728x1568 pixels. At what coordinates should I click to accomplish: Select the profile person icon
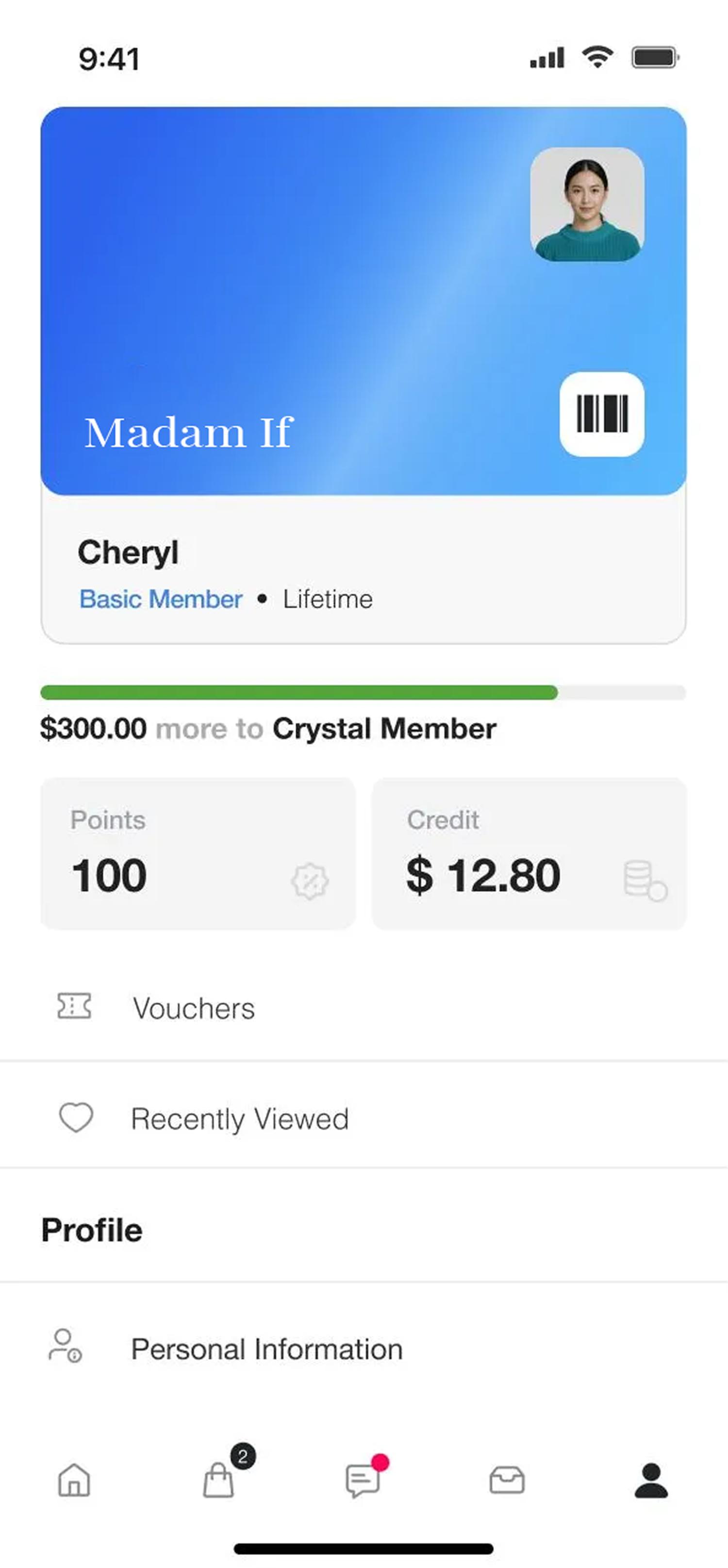tap(651, 1480)
